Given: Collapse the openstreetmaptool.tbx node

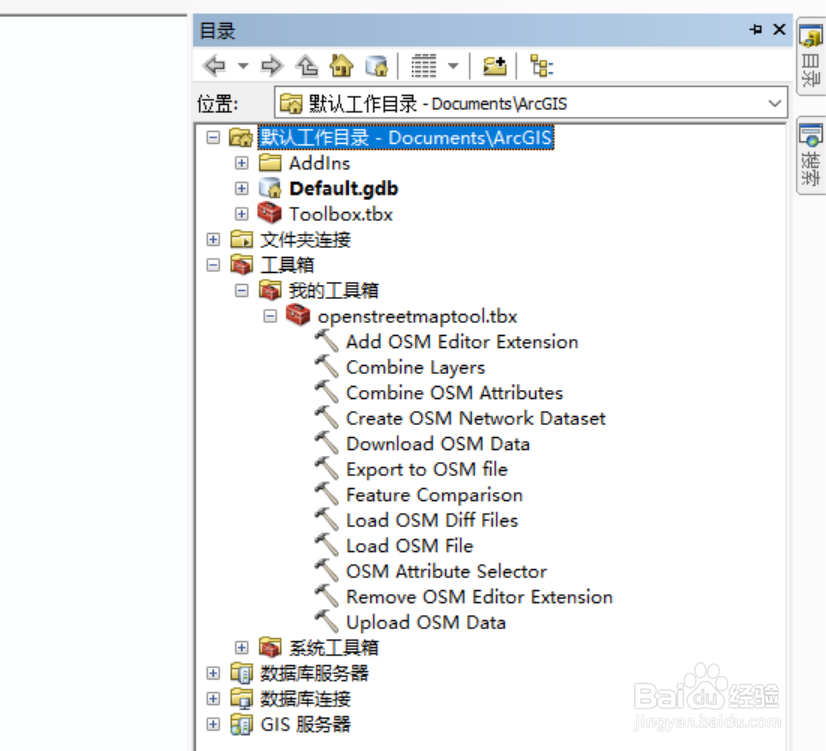Looking at the screenshot, I should 270,316.
